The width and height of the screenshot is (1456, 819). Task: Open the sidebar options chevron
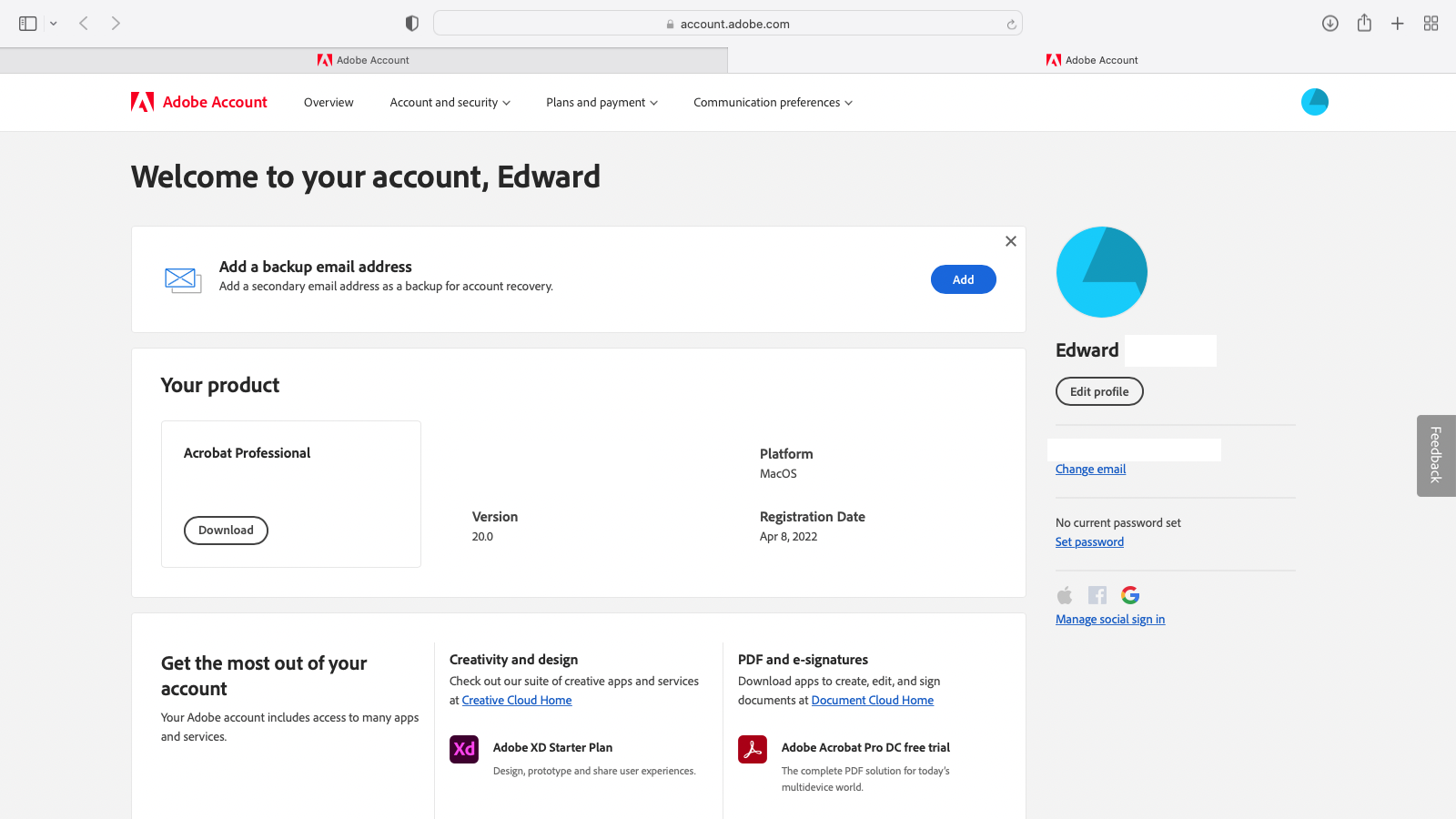pyautogui.click(x=54, y=24)
